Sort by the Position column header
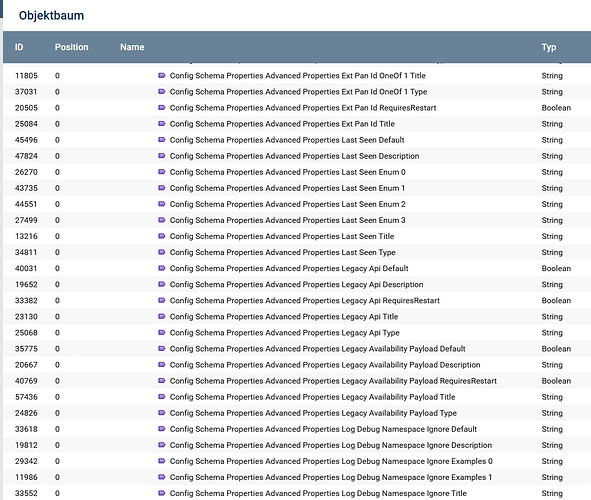591x500 pixels. 71,47
